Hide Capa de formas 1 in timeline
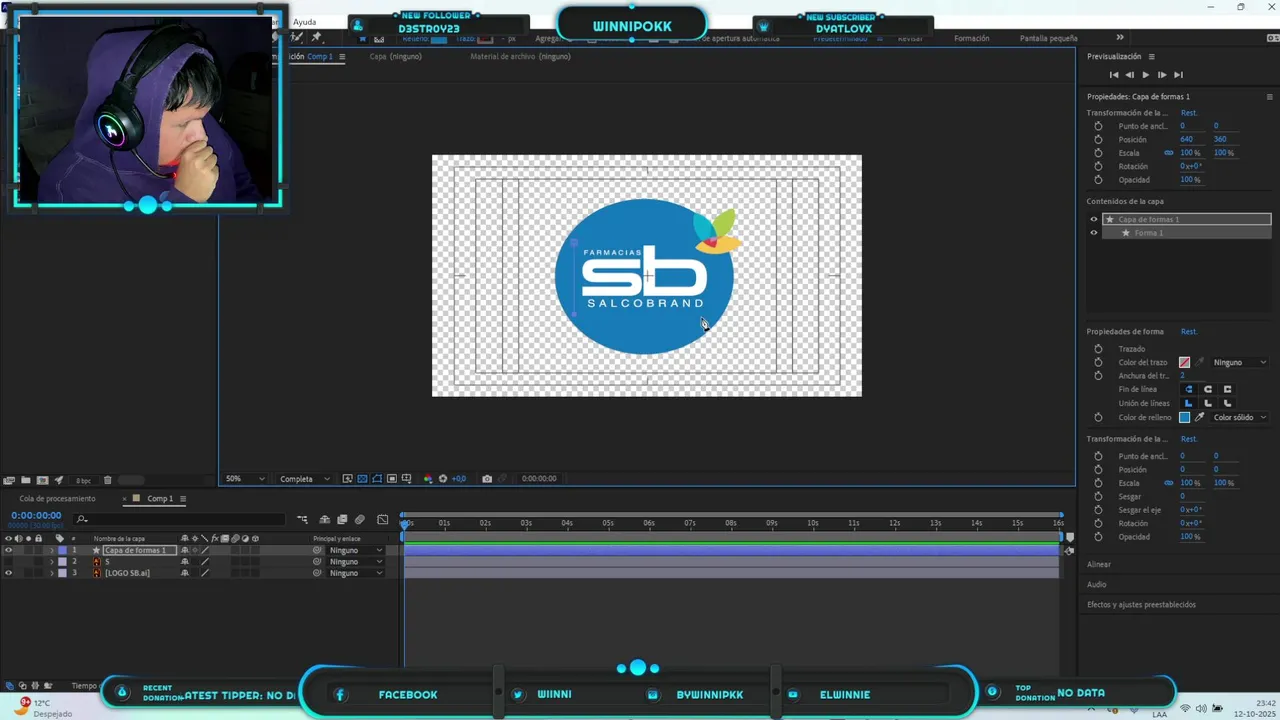1280x720 pixels. point(9,551)
